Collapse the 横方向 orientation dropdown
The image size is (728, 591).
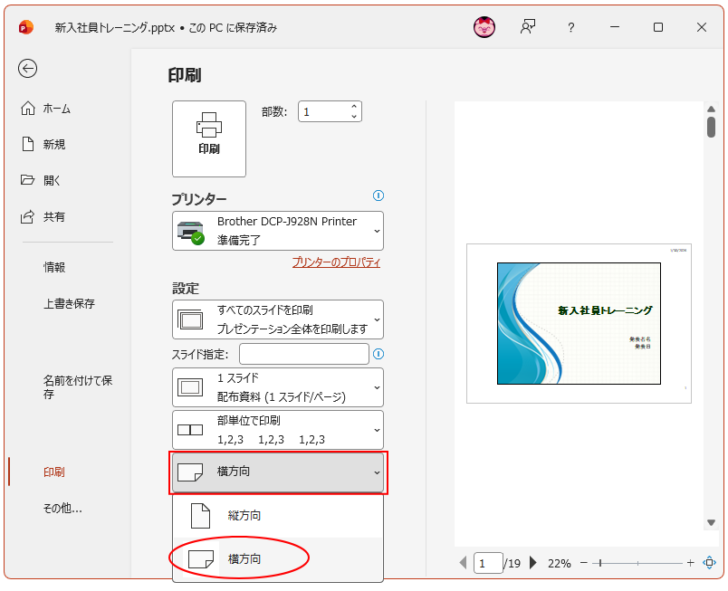pyautogui.click(x=278, y=472)
